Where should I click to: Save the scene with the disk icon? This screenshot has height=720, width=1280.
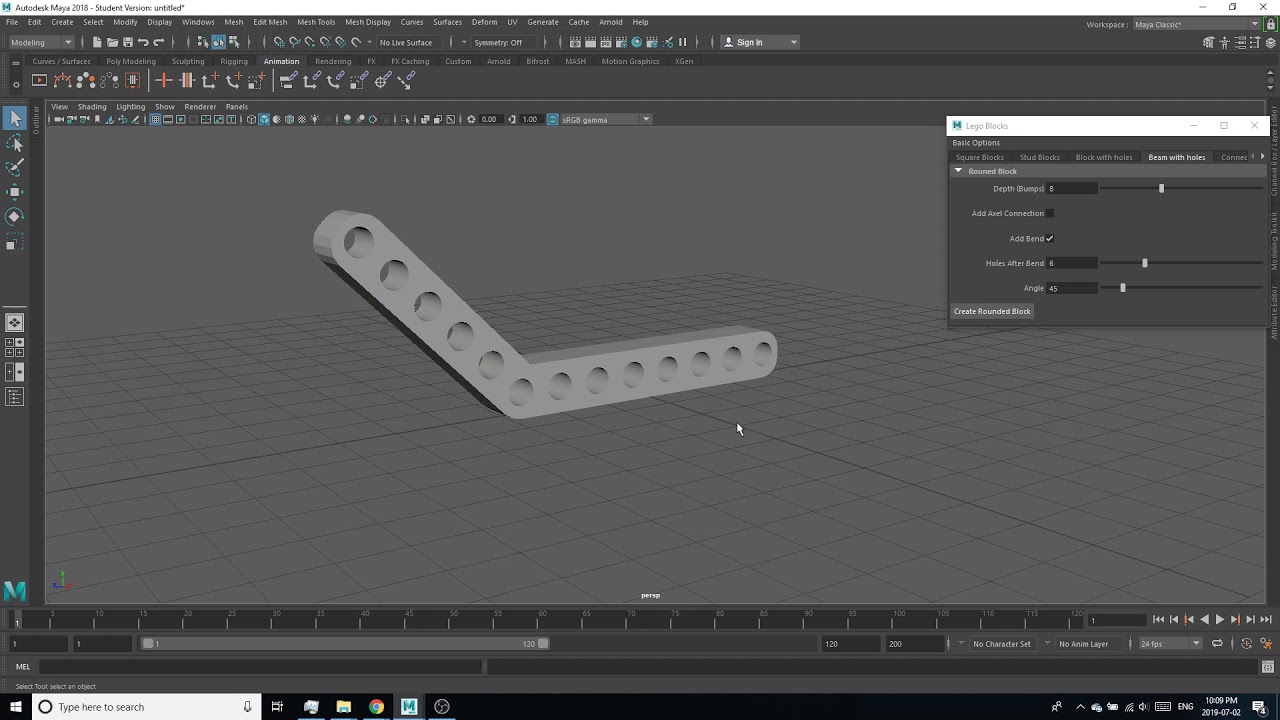click(128, 42)
